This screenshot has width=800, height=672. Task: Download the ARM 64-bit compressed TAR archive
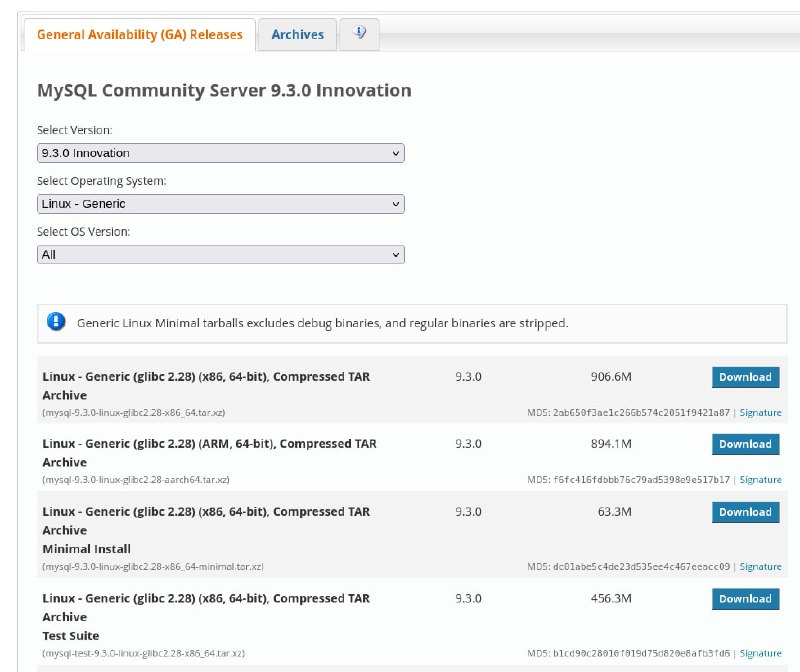(745, 444)
